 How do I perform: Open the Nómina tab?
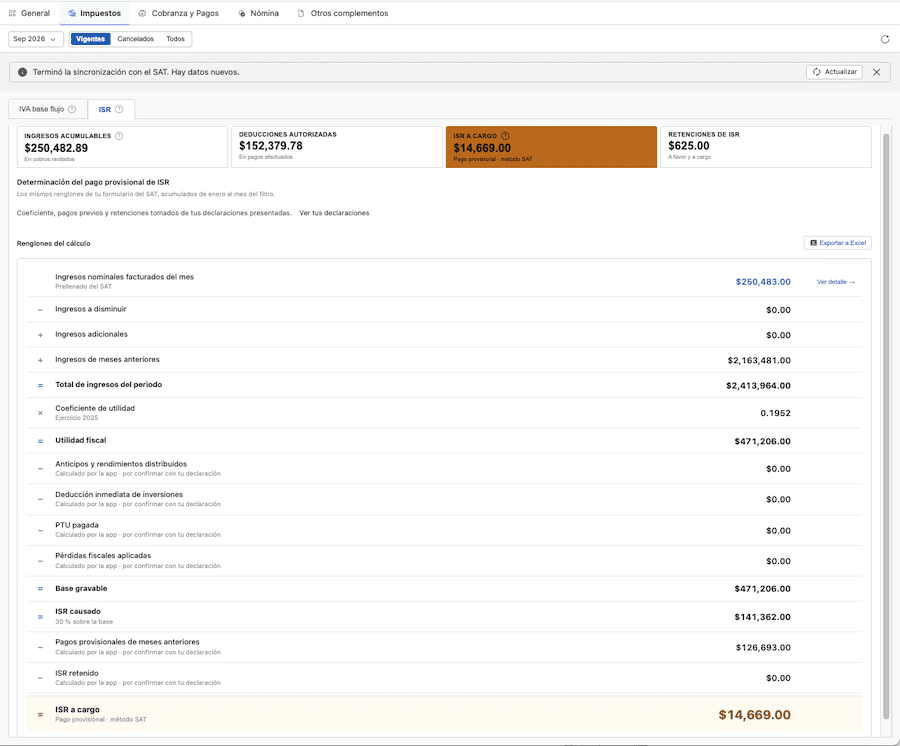(x=258, y=13)
